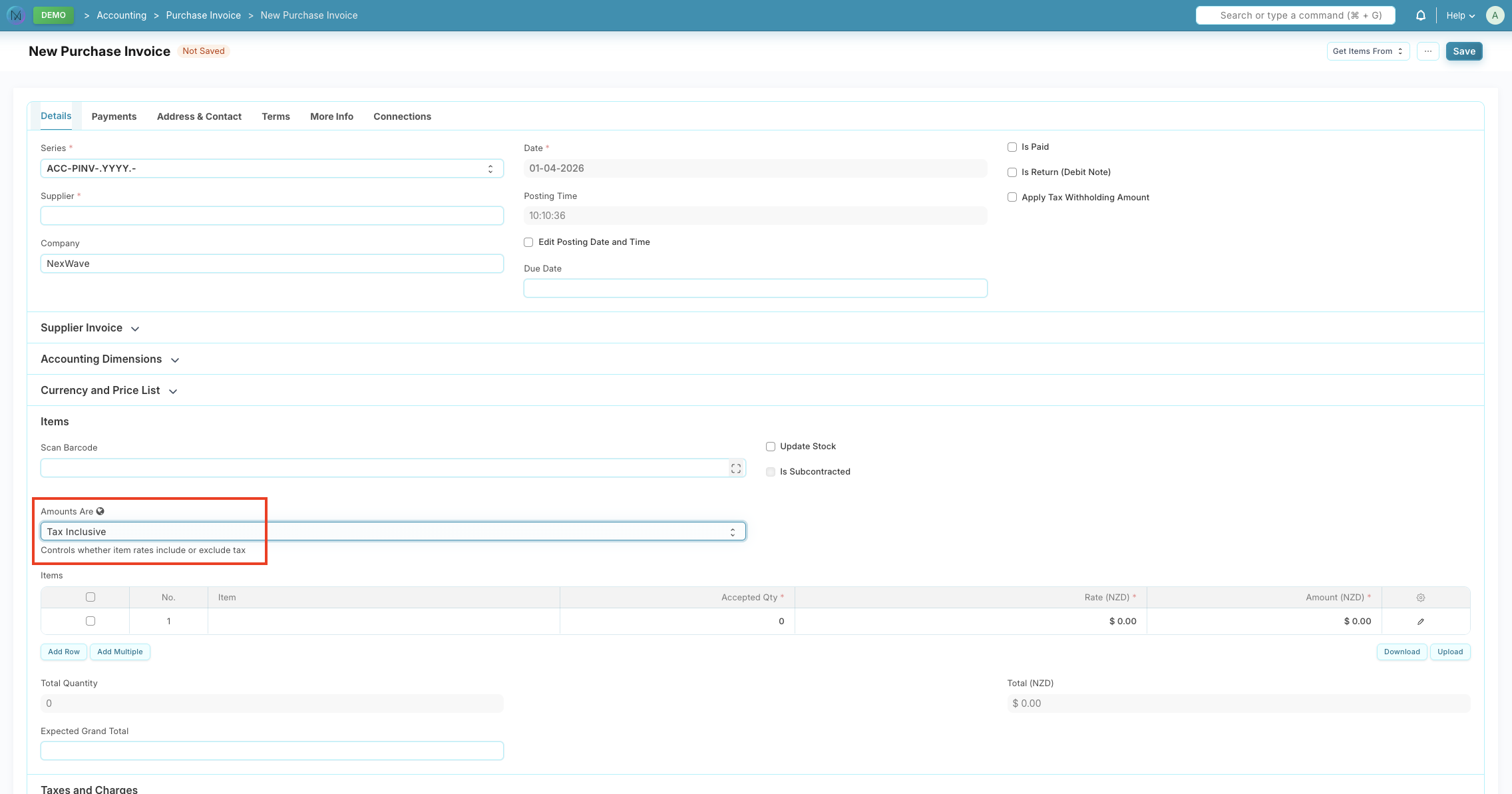Click the globe icon beside Amounts Are

click(100, 511)
